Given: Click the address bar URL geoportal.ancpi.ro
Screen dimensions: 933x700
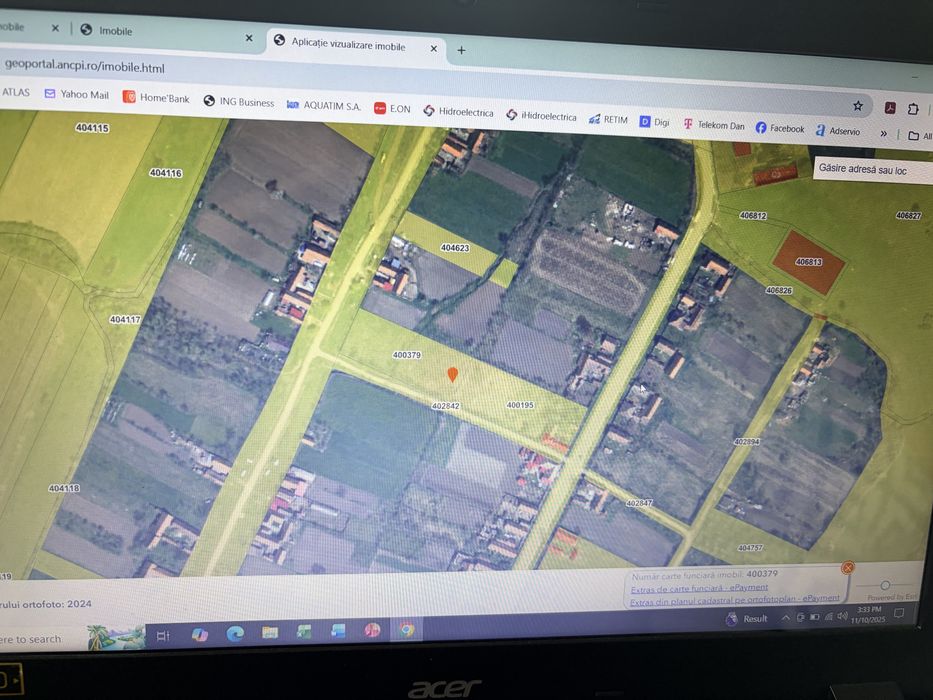Looking at the screenshot, I should point(84,66).
